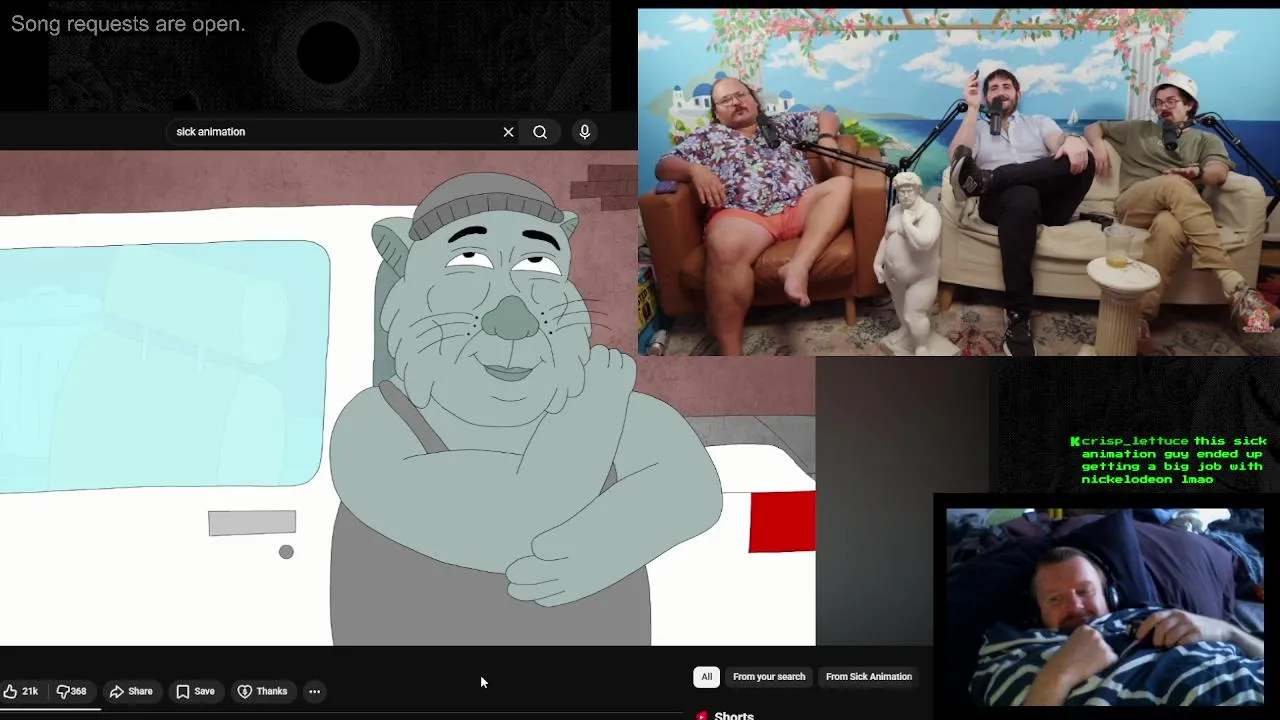The image size is (1280, 720).
Task: Open more actions three-dot menu
Action: pyautogui.click(x=314, y=691)
